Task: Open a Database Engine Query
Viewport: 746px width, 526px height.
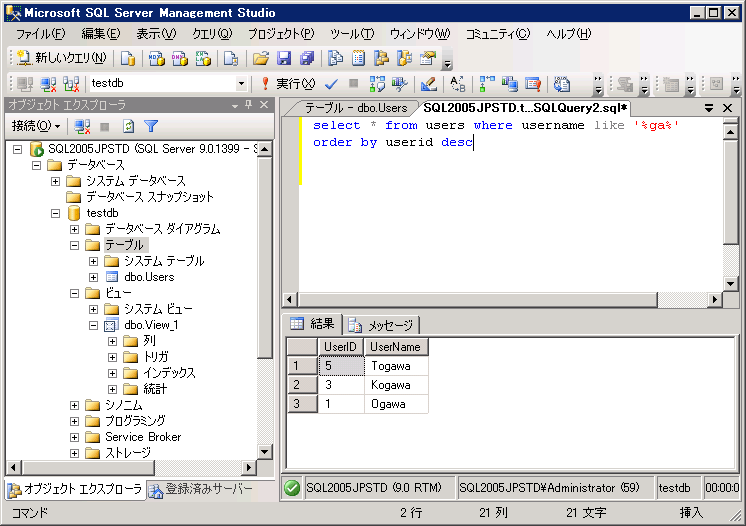Action: [127, 58]
